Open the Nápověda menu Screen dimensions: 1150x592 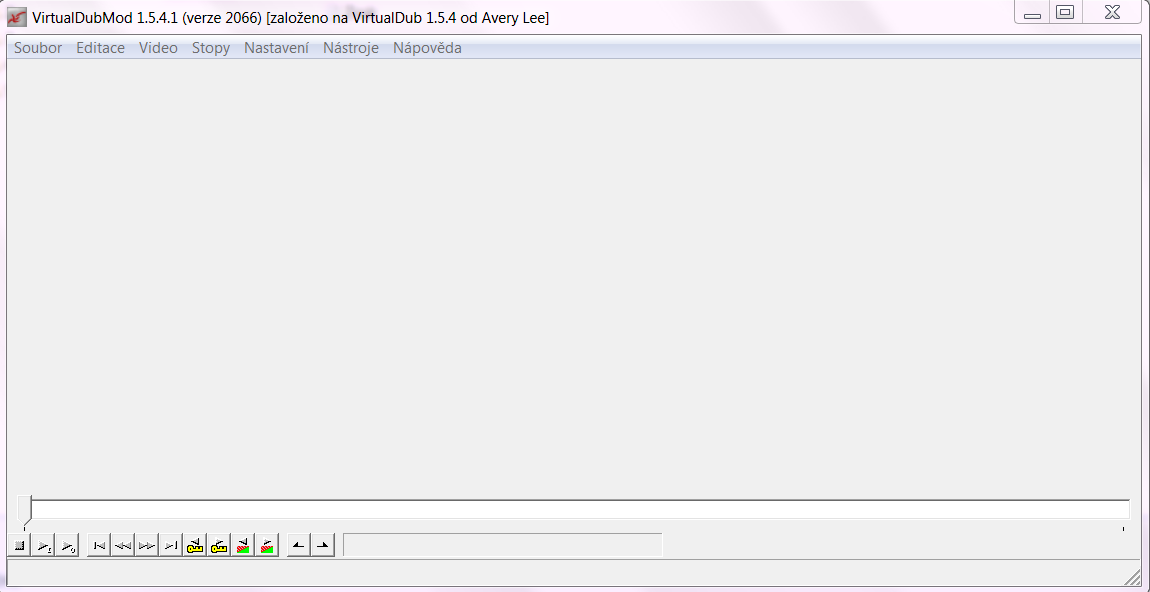[x=428, y=48]
